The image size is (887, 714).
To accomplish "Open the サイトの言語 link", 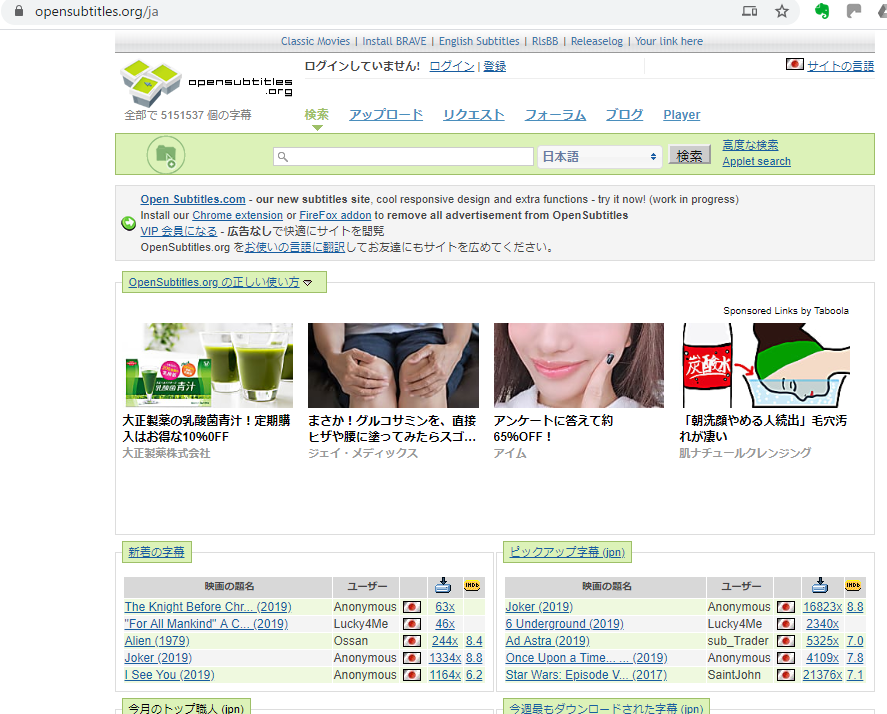I will [840, 66].
